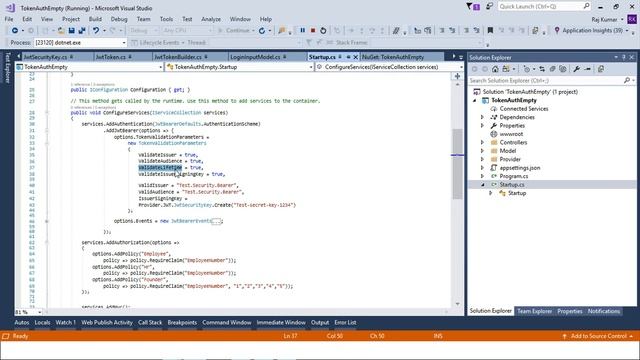Expand the Controllers folder

[482, 142]
